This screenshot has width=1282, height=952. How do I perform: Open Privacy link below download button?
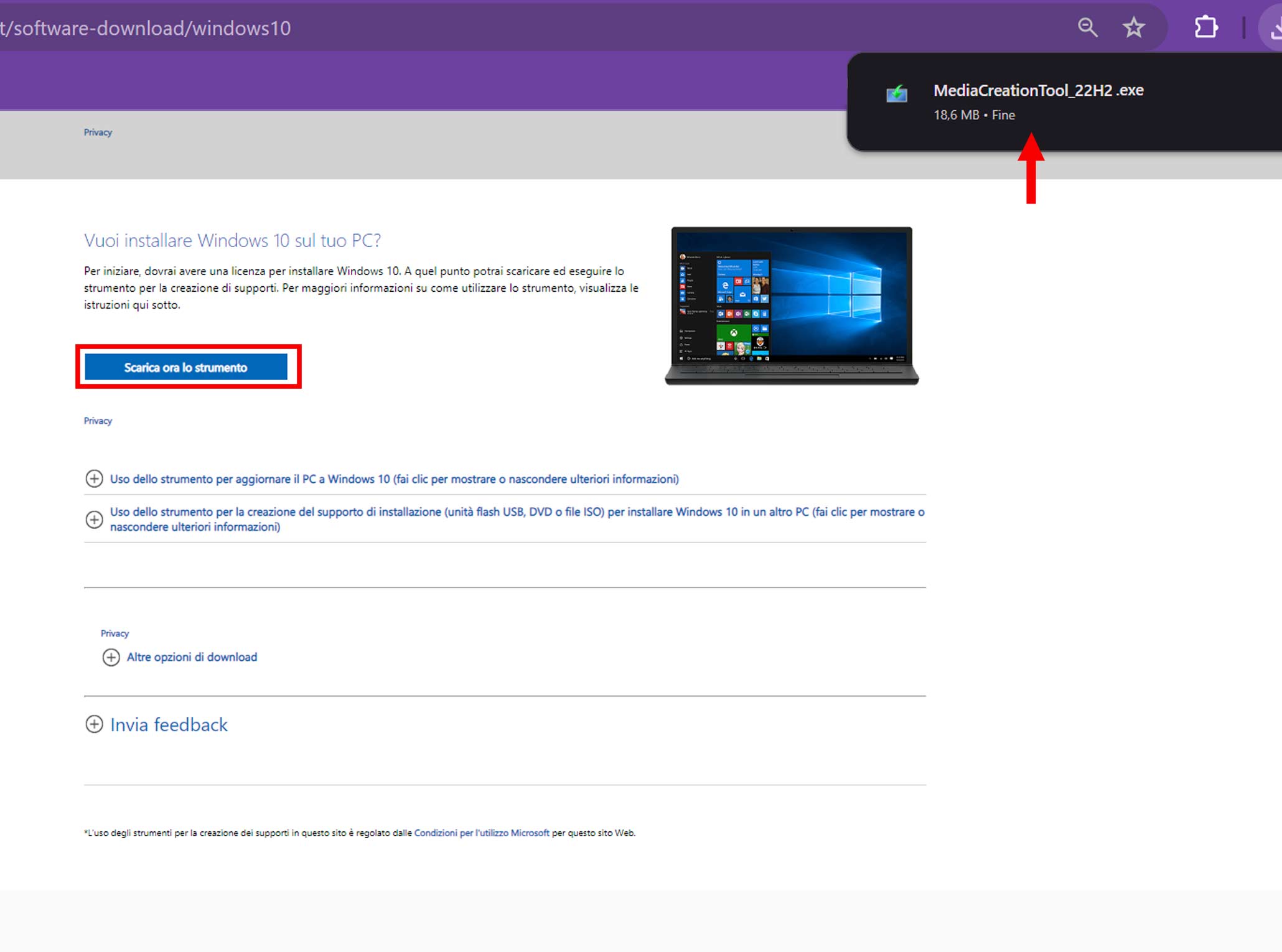point(98,421)
